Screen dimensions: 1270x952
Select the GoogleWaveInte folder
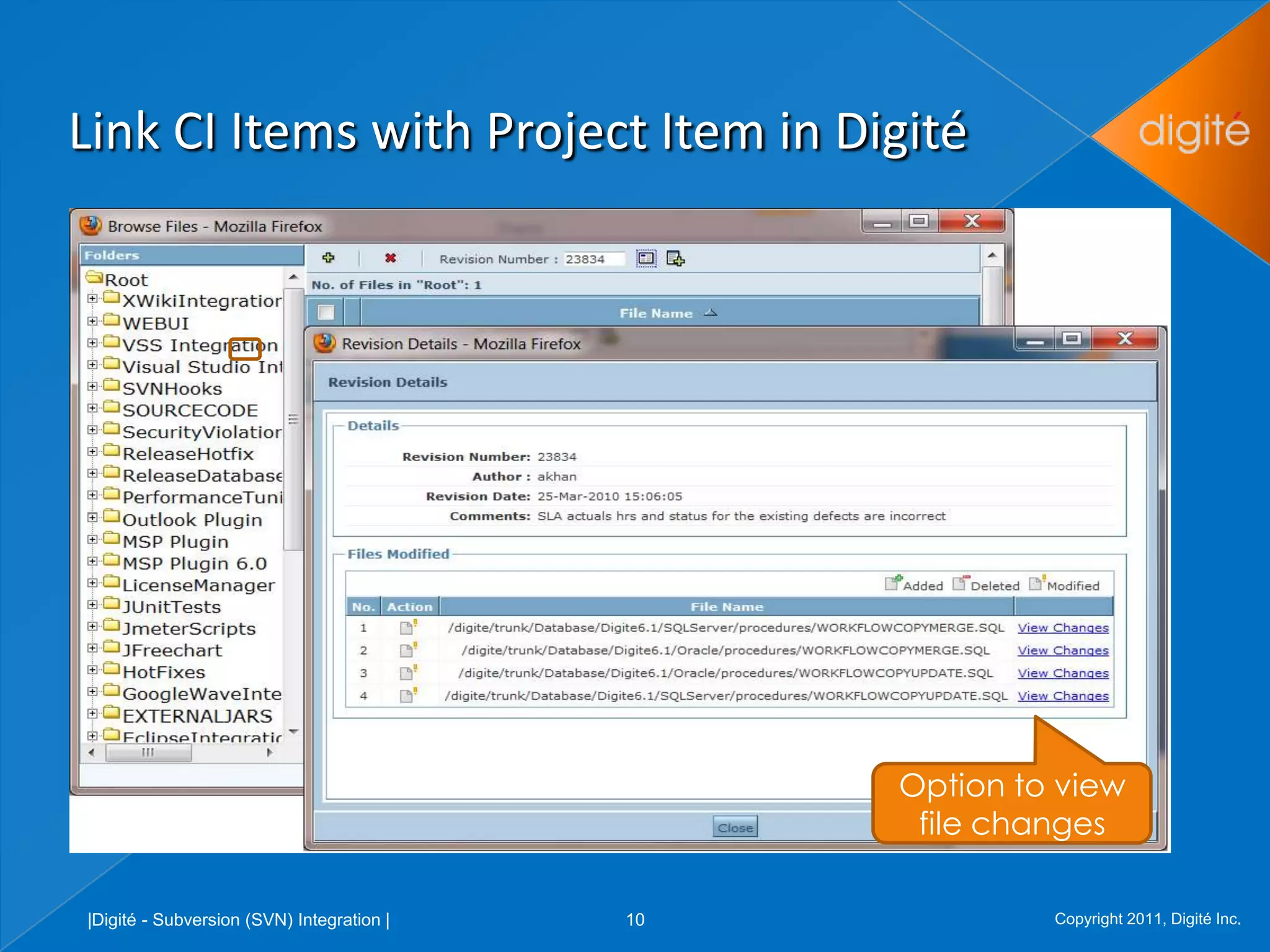point(202,694)
